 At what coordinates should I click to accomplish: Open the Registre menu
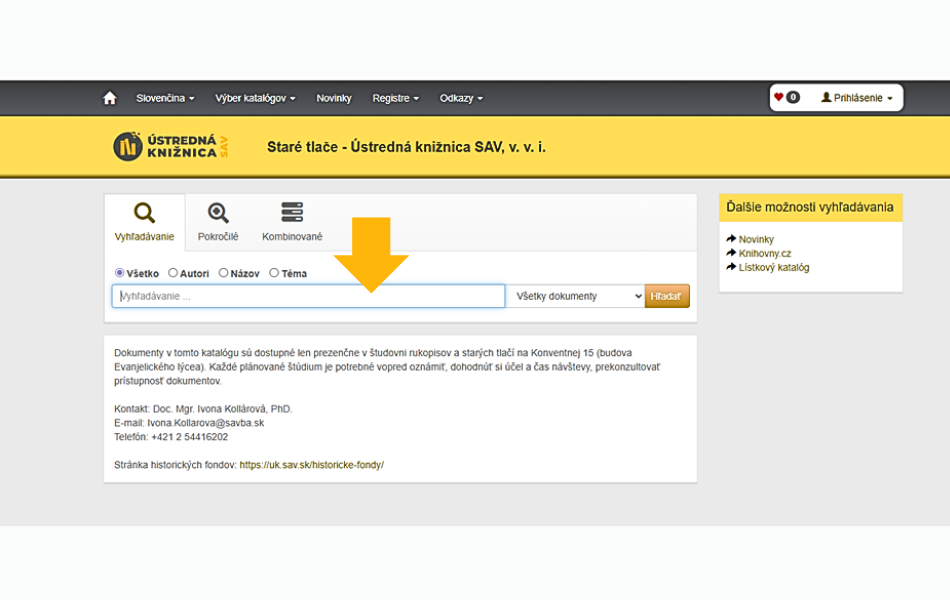[x=395, y=98]
